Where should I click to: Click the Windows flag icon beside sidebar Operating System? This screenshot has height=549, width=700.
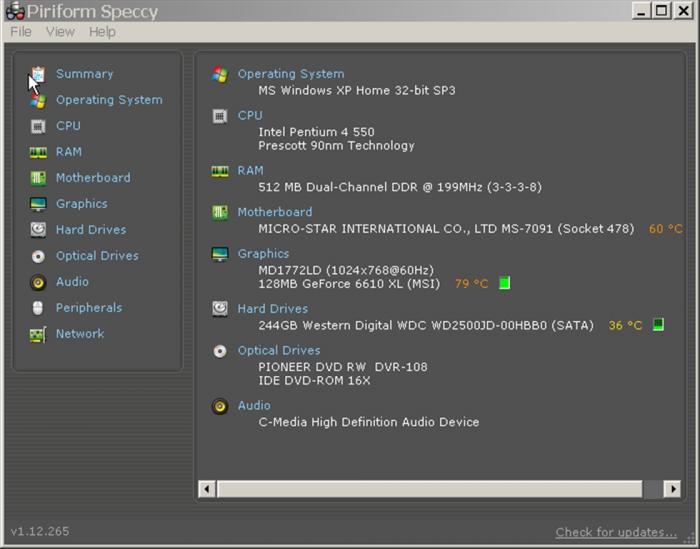click(38, 101)
